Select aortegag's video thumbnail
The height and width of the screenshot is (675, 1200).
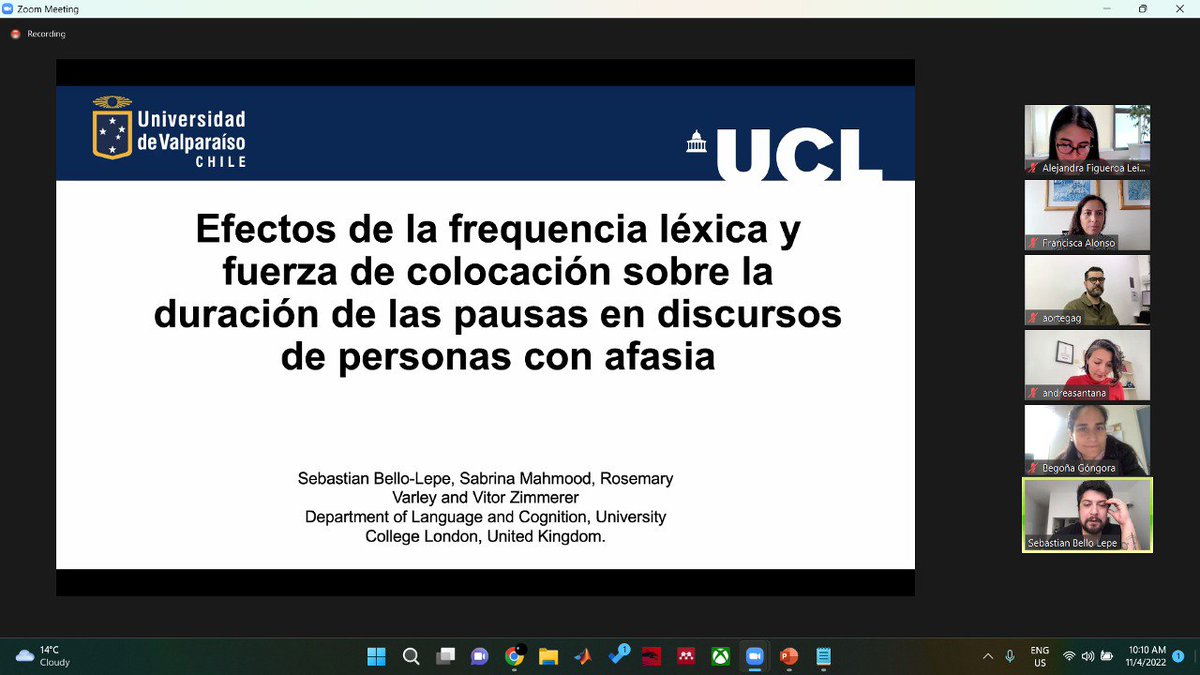[x=1087, y=290]
